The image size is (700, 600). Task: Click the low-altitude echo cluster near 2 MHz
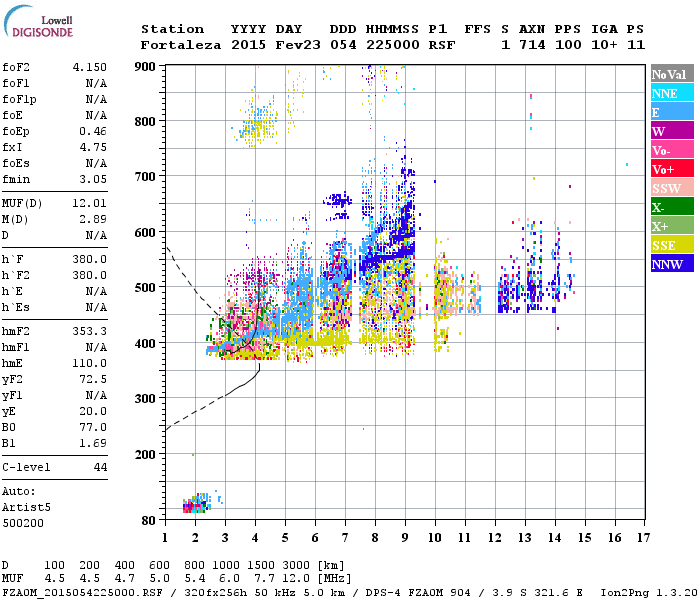[x=197, y=503]
